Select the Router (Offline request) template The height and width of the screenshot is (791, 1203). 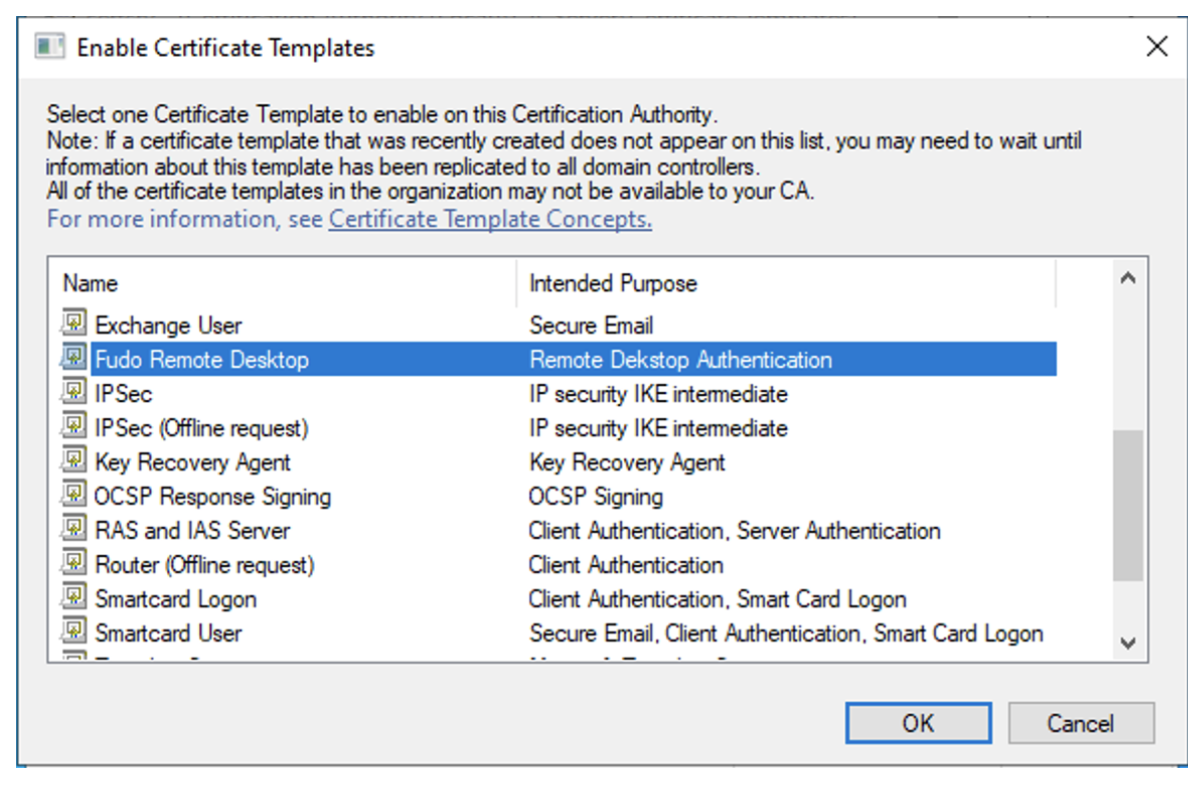[552, 565]
